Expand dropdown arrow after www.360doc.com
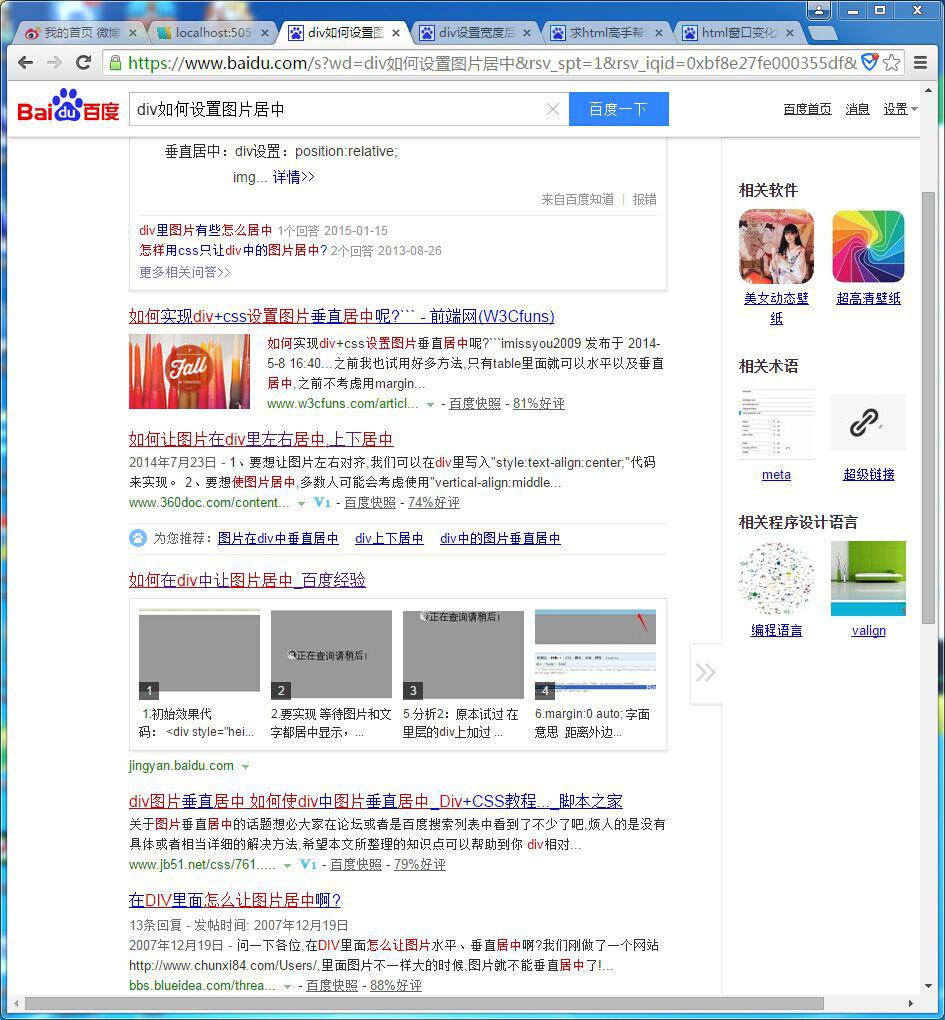The image size is (945, 1020). click(301, 503)
